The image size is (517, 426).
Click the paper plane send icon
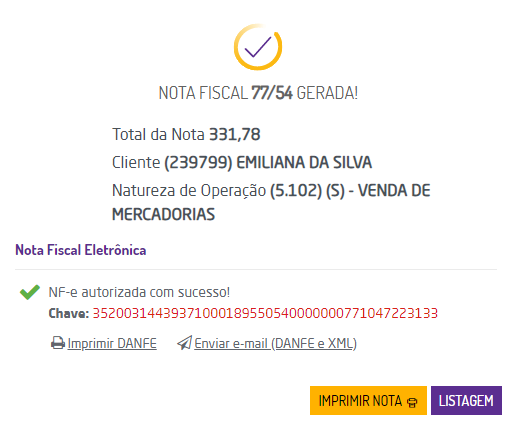(x=184, y=343)
